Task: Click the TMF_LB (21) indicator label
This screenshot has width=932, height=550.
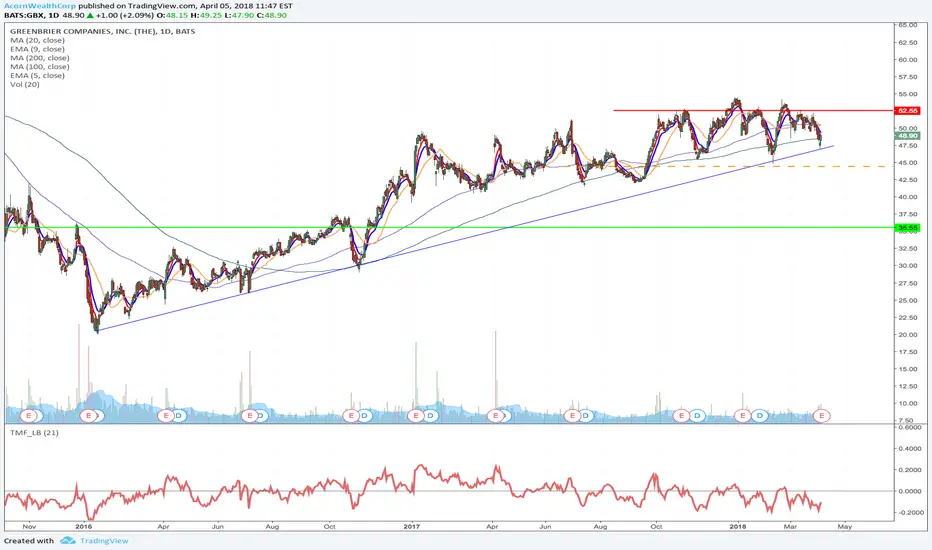Action: [x=34, y=432]
